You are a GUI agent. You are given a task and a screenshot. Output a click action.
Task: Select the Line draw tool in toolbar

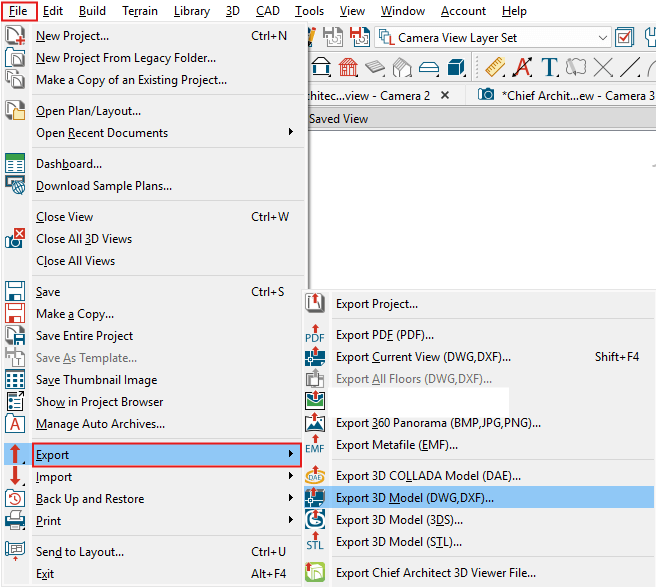tap(630, 67)
